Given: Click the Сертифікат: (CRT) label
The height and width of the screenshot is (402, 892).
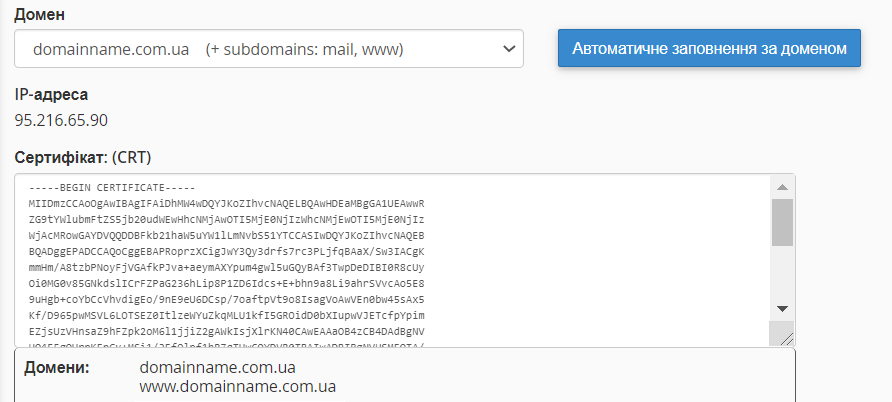Looking at the screenshot, I should point(82,158).
